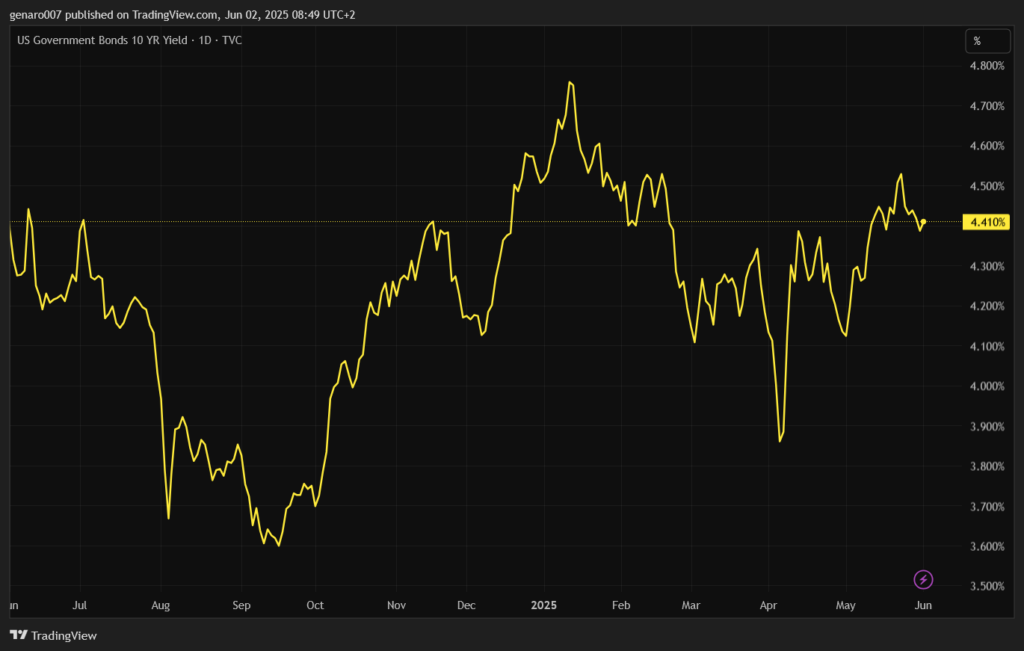Click the Apr label on the time axis
The image size is (1024, 651).
[768, 605]
